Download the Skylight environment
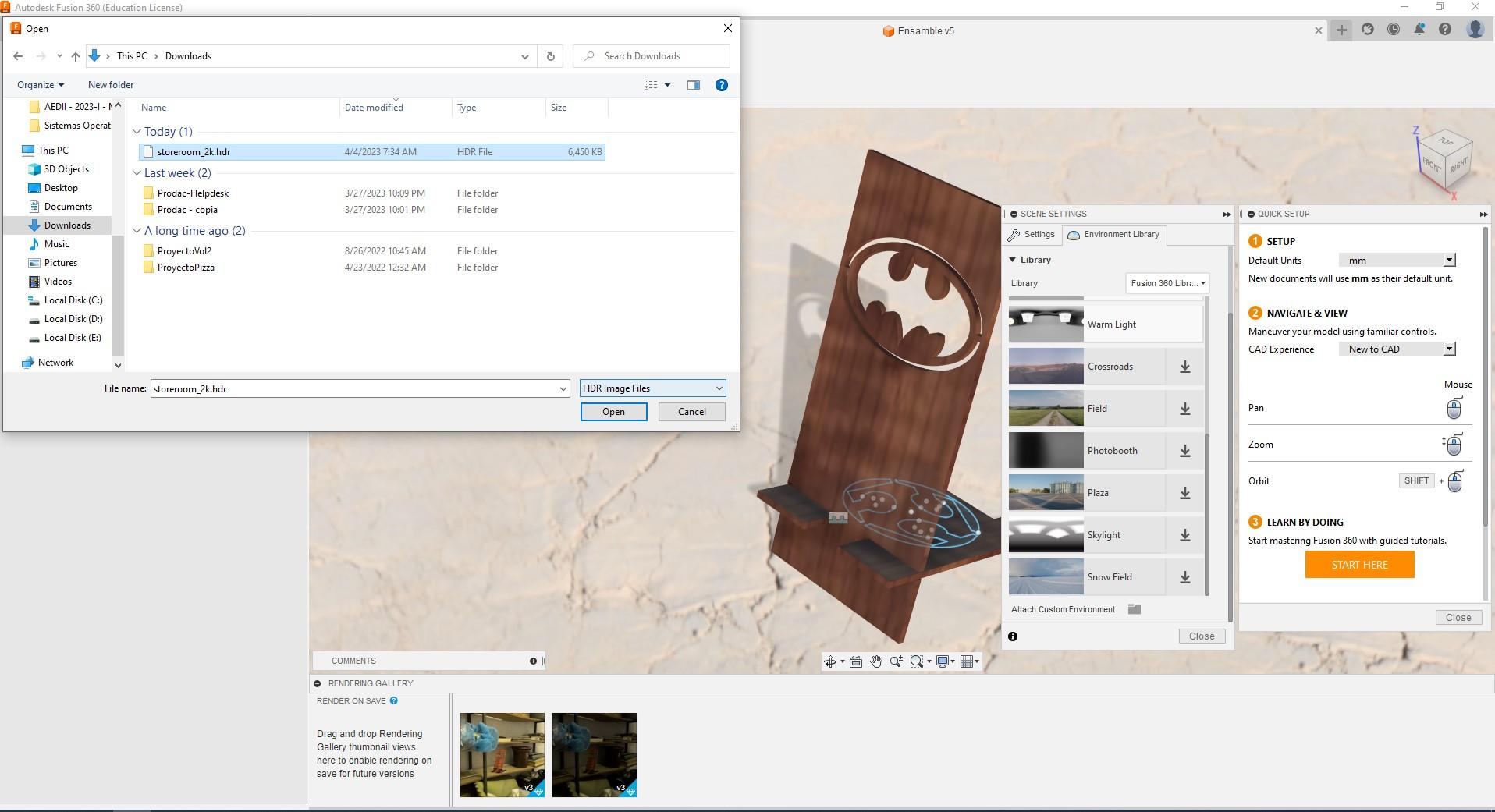The width and height of the screenshot is (1495, 812). [1184, 535]
